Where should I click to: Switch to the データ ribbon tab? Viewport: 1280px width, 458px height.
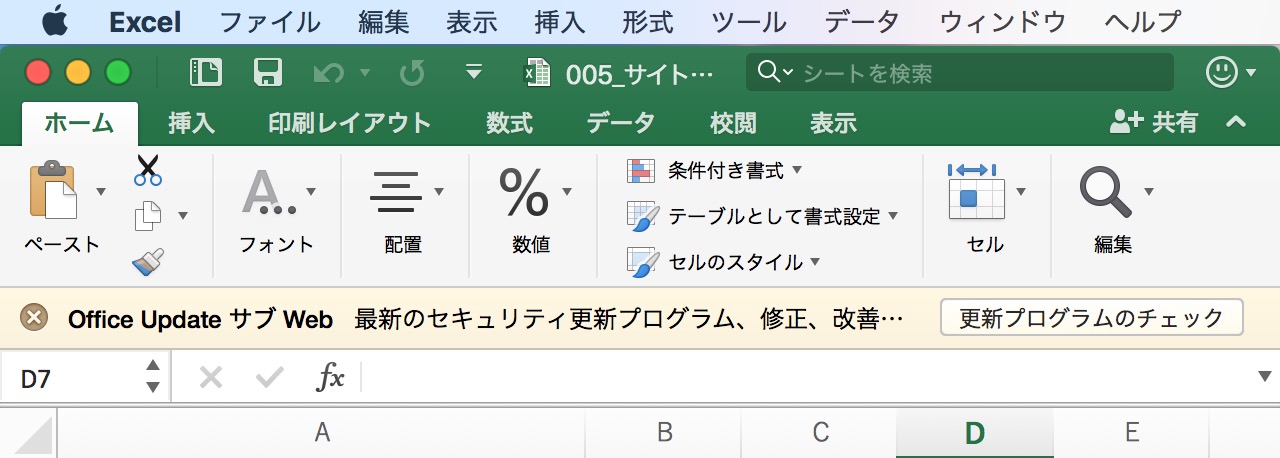(x=621, y=124)
